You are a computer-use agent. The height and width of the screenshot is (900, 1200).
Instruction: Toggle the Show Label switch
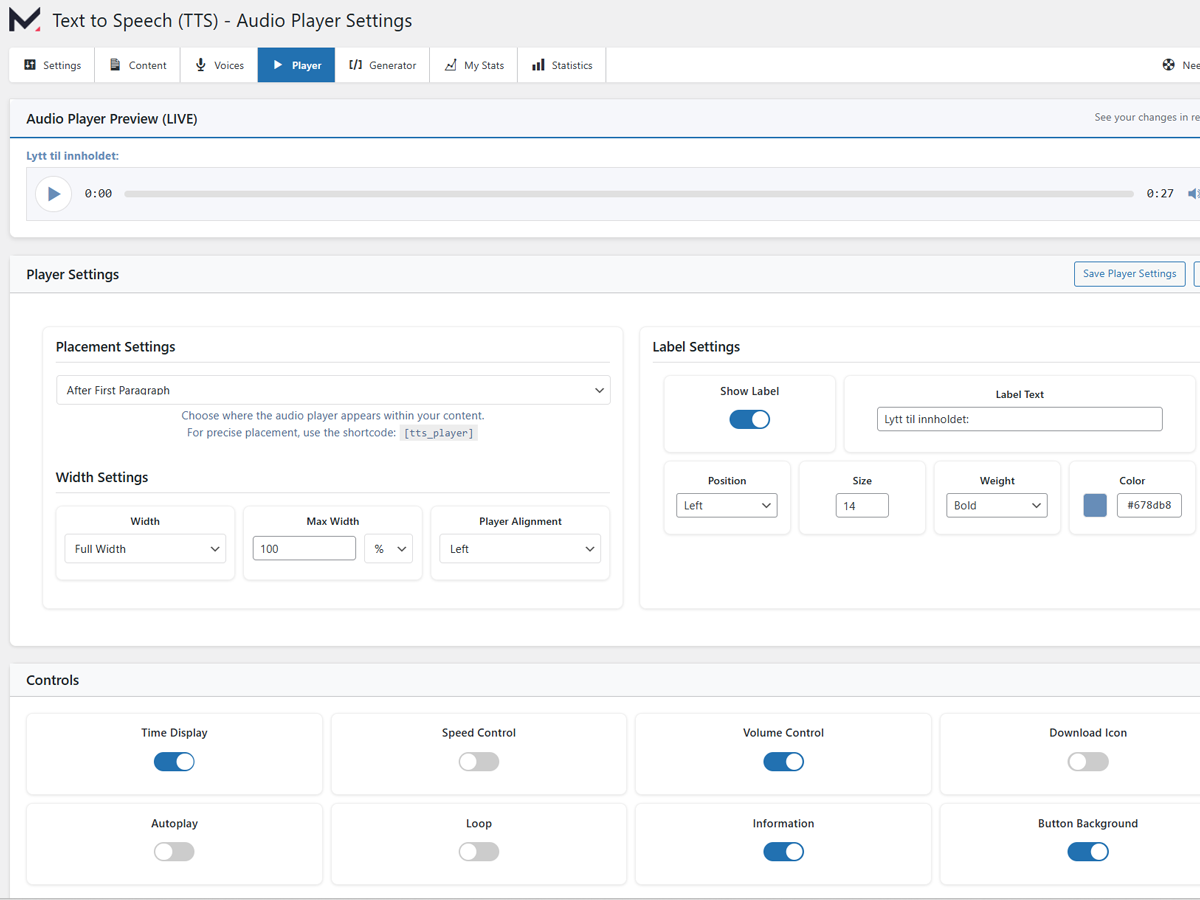[x=749, y=419]
